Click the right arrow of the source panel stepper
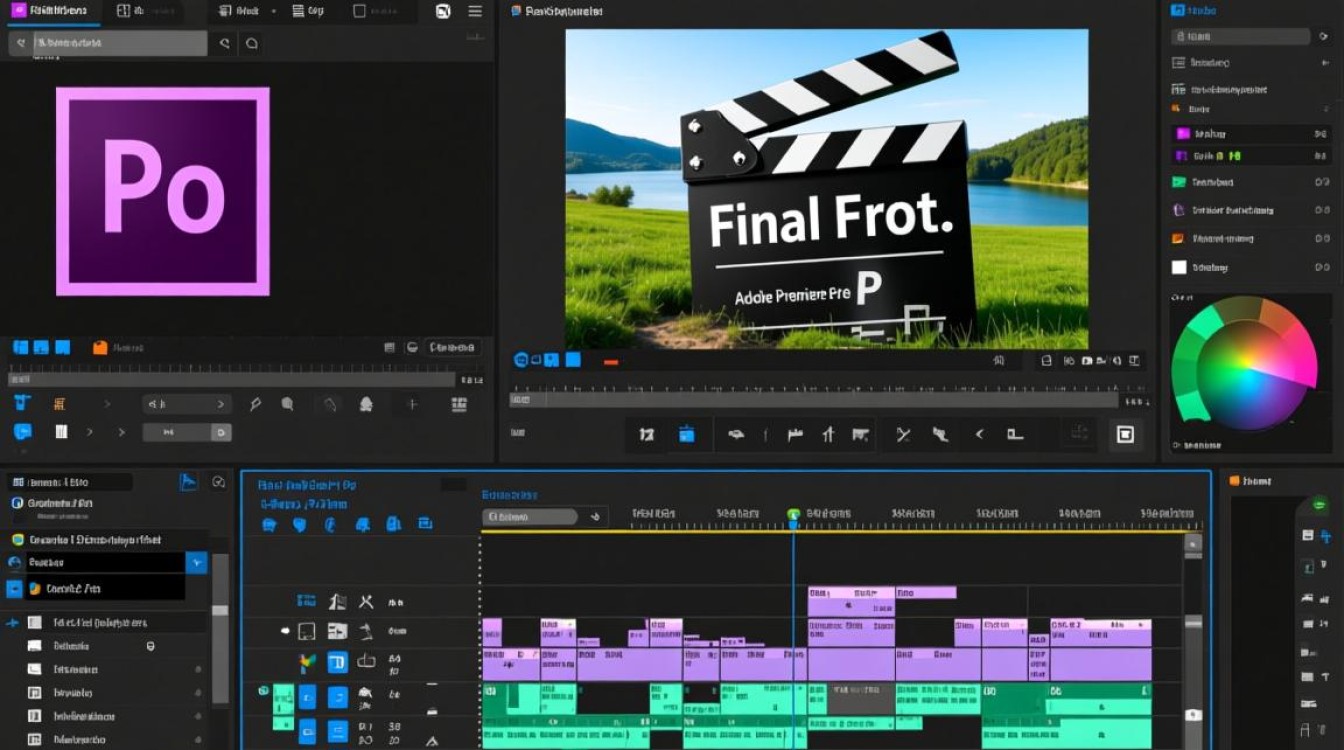Image resolution: width=1344 pixels, height=750 pixels. click(x=220, y=404)
